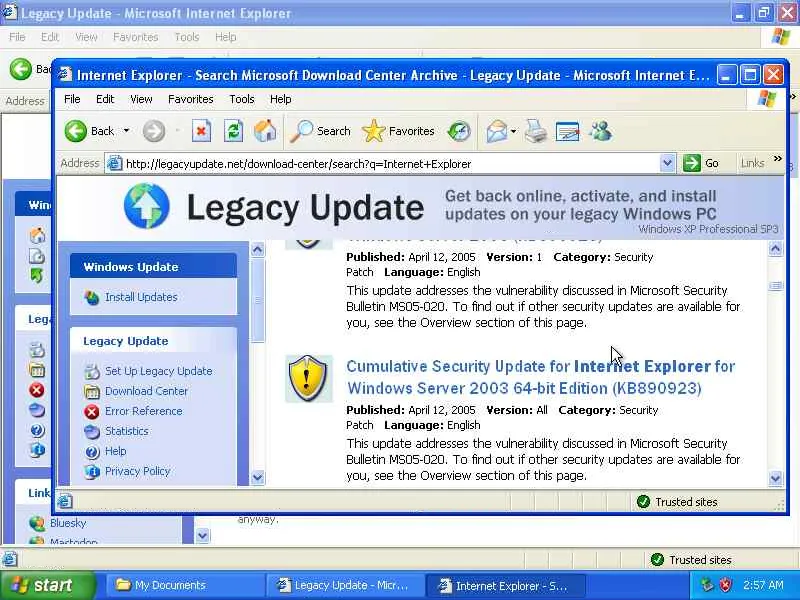The image size is (800, 600).
Task: Click the Privacy Policy info icon
Action: tap(92, 471)
